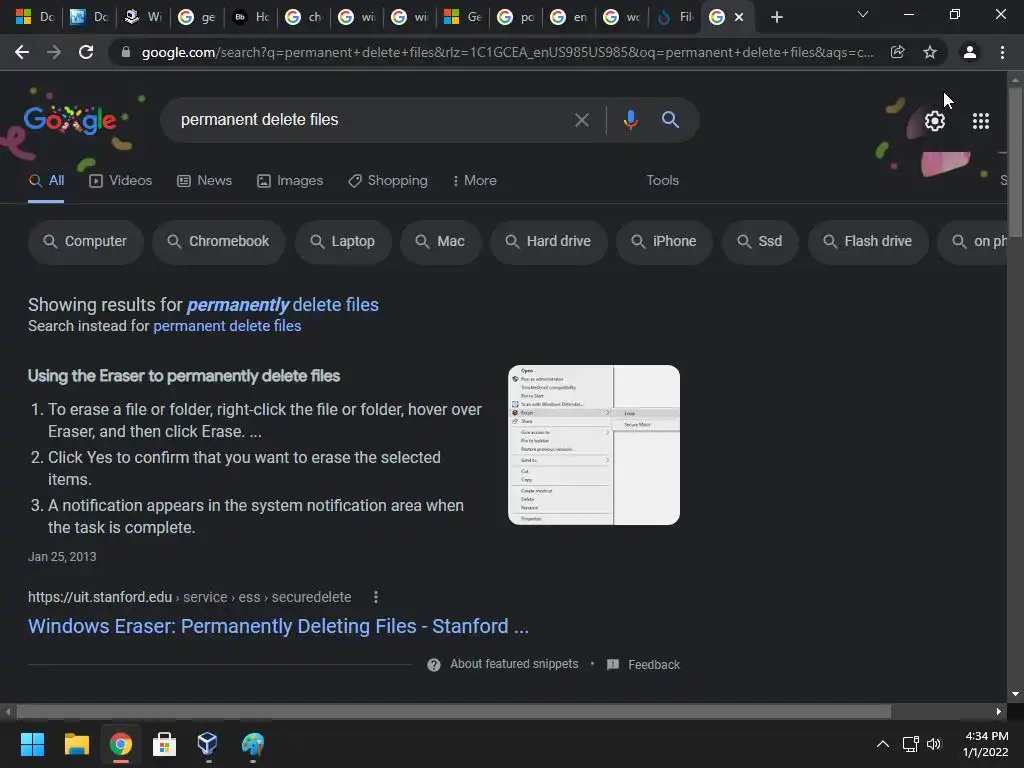The width and height of the screenshot is (1024, 768).
Task: Refine search with Laptop chip
Action: tap(343, 242)
